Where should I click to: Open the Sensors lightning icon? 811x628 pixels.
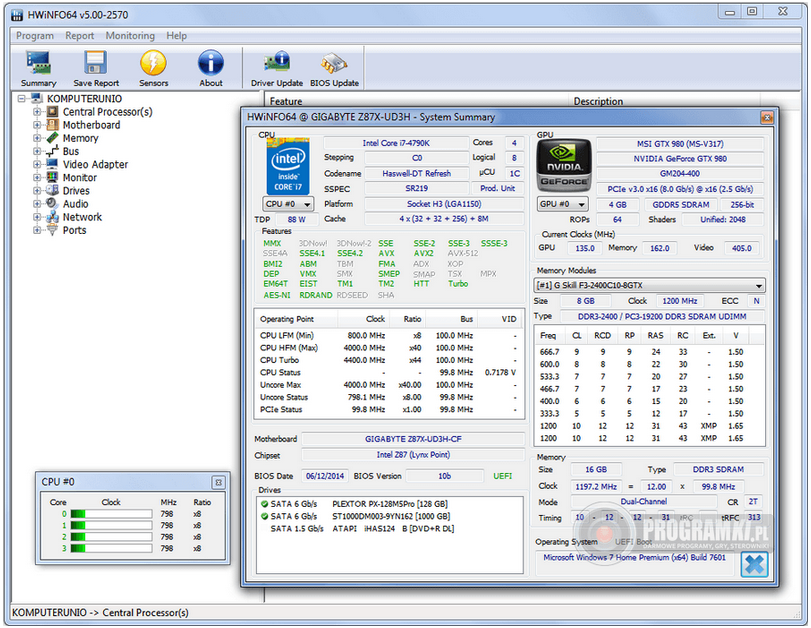click(x=153, y=63)
